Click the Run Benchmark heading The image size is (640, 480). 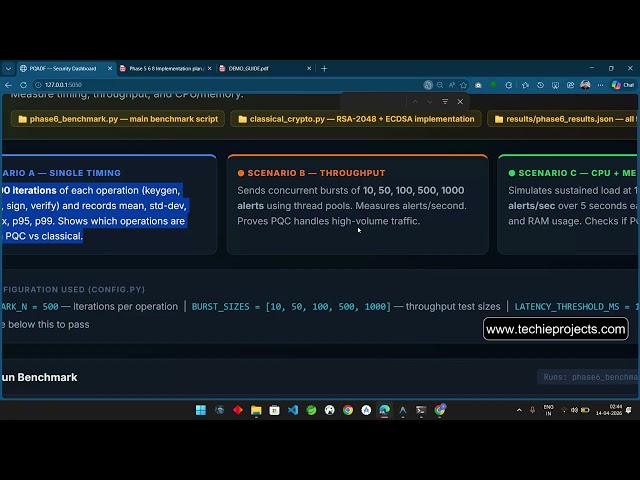[39, 377]
